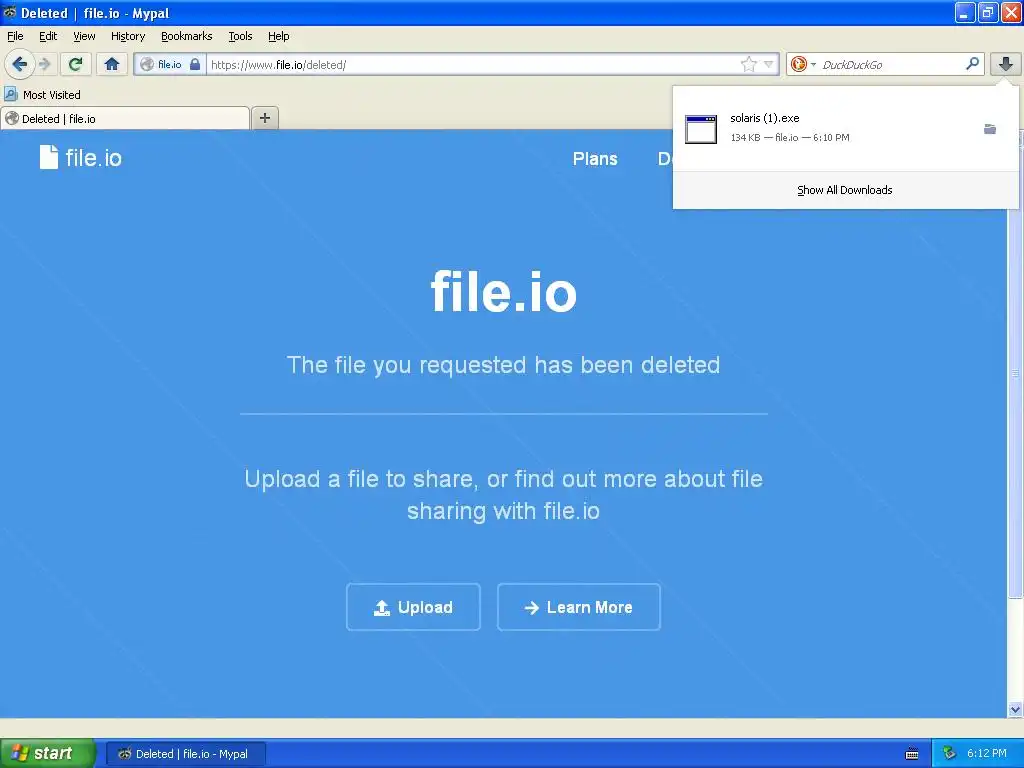The height and width of the screenshot is (768, 1024).
Task: Click 'The file you requested has been deleted' text
Action: 504,364
